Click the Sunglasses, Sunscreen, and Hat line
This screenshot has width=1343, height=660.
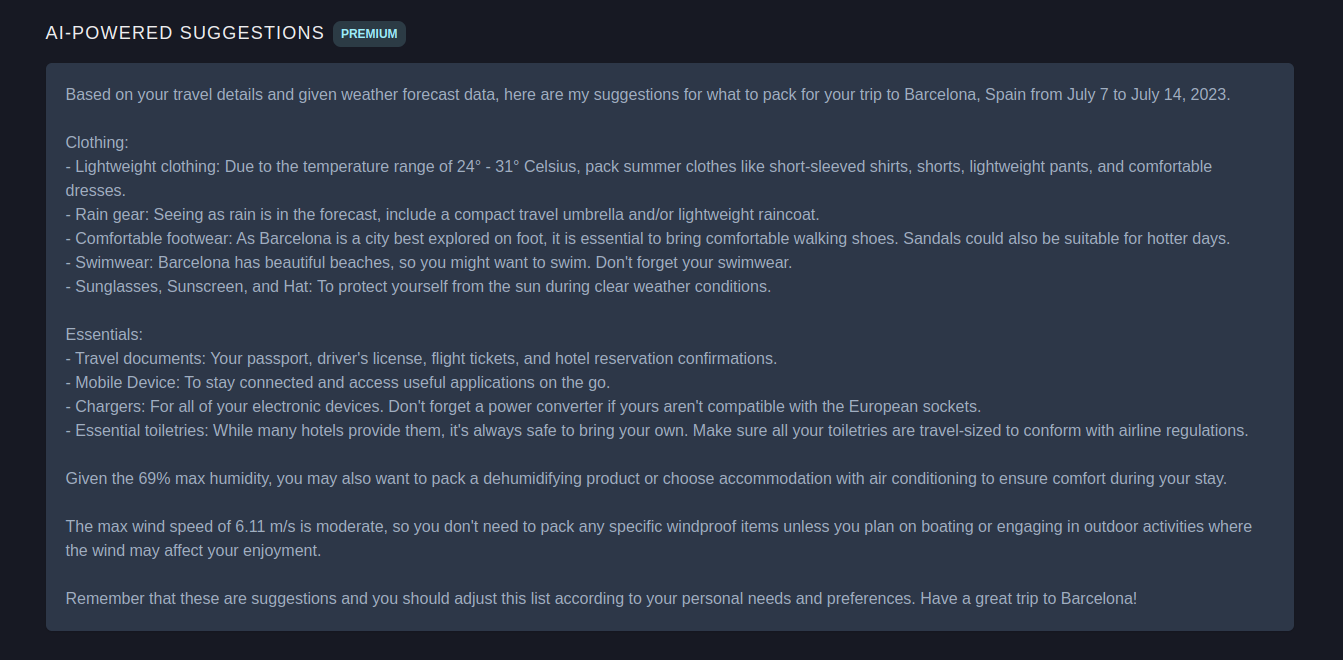[x=419, y=287]
